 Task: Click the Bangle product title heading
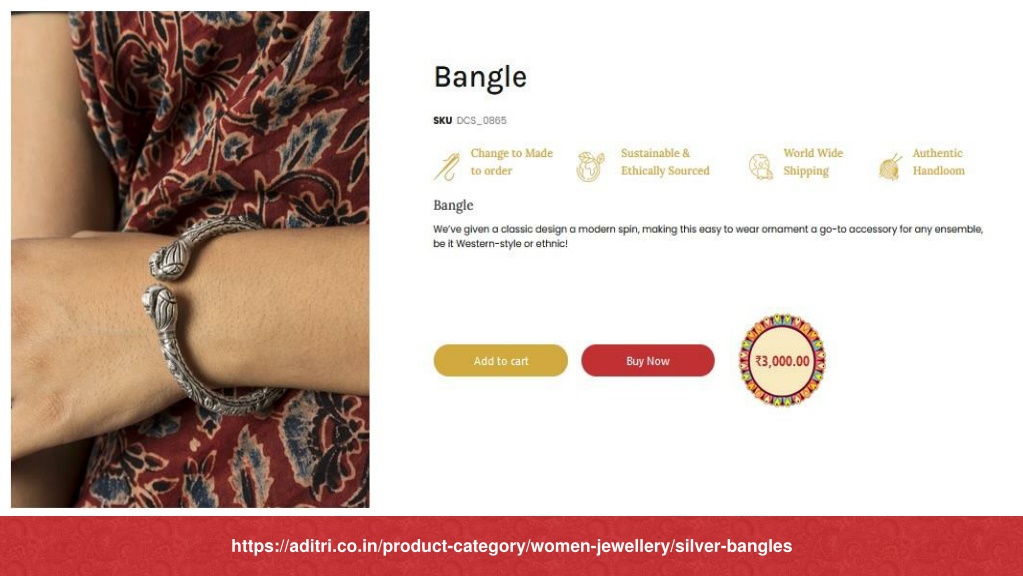click(x=480, y=77)
